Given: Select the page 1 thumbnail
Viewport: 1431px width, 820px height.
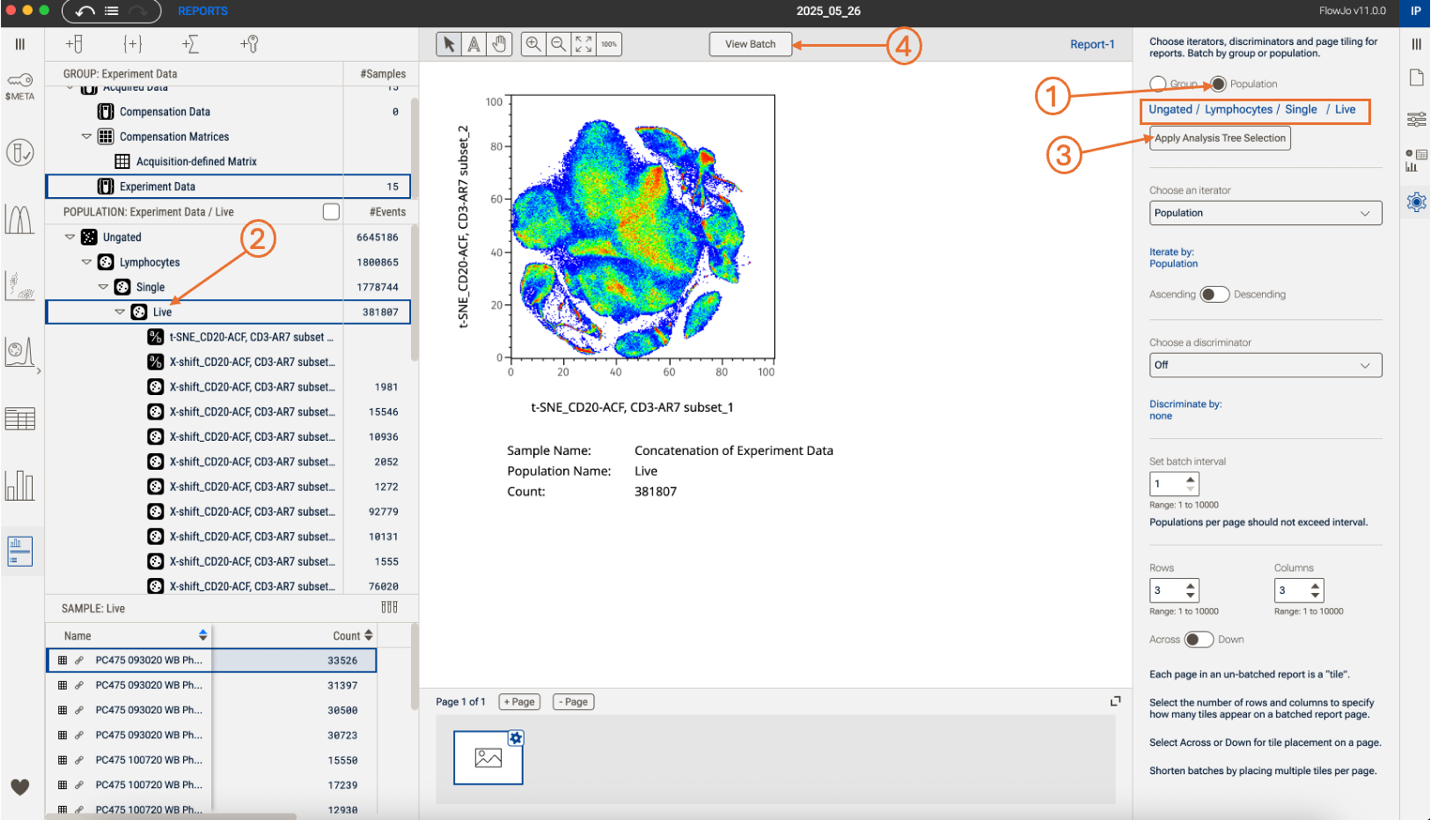Looking at the screenshot, I should point(488,758).
